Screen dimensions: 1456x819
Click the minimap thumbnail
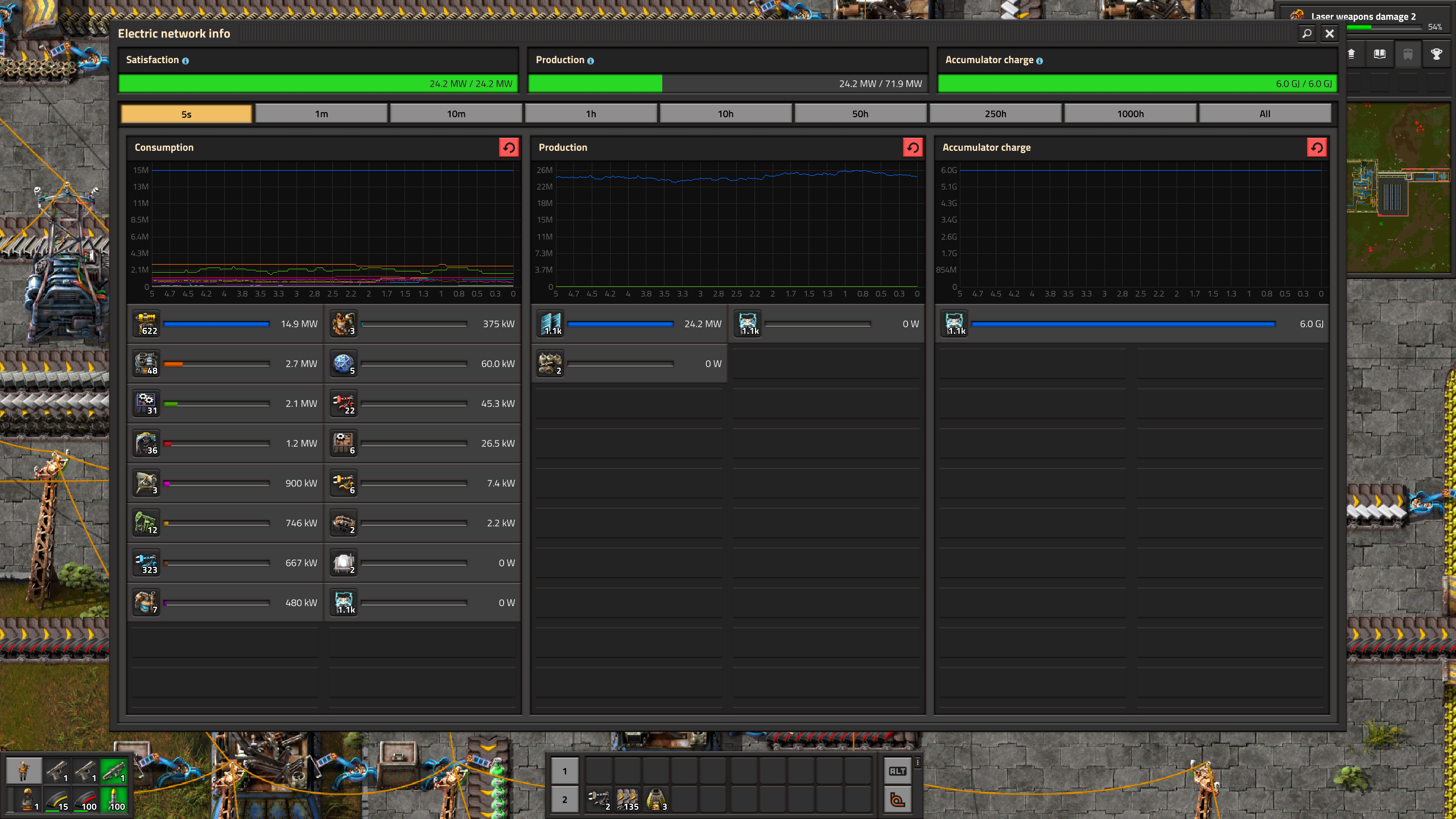point(1399,188)
